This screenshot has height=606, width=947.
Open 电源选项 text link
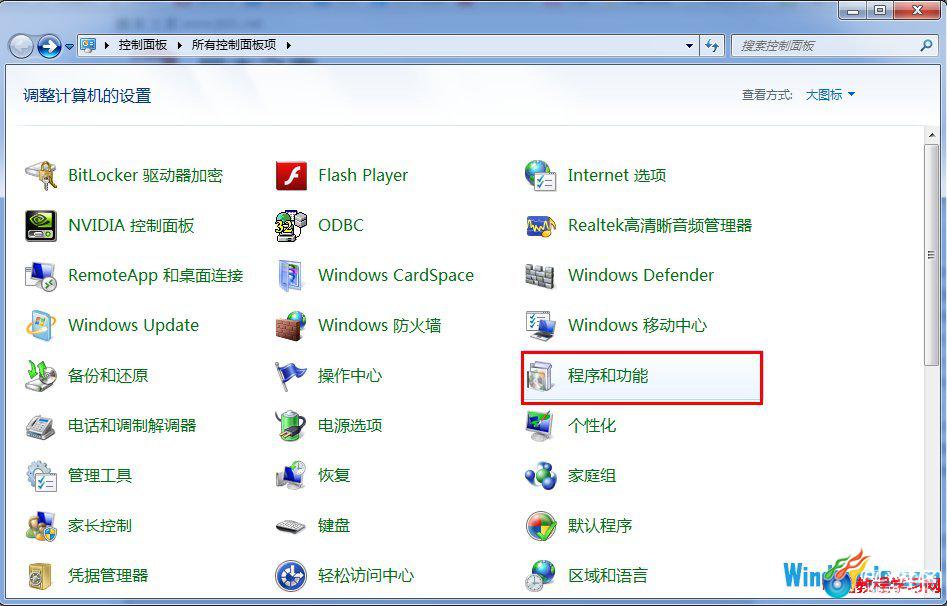(x=350, y=425)
